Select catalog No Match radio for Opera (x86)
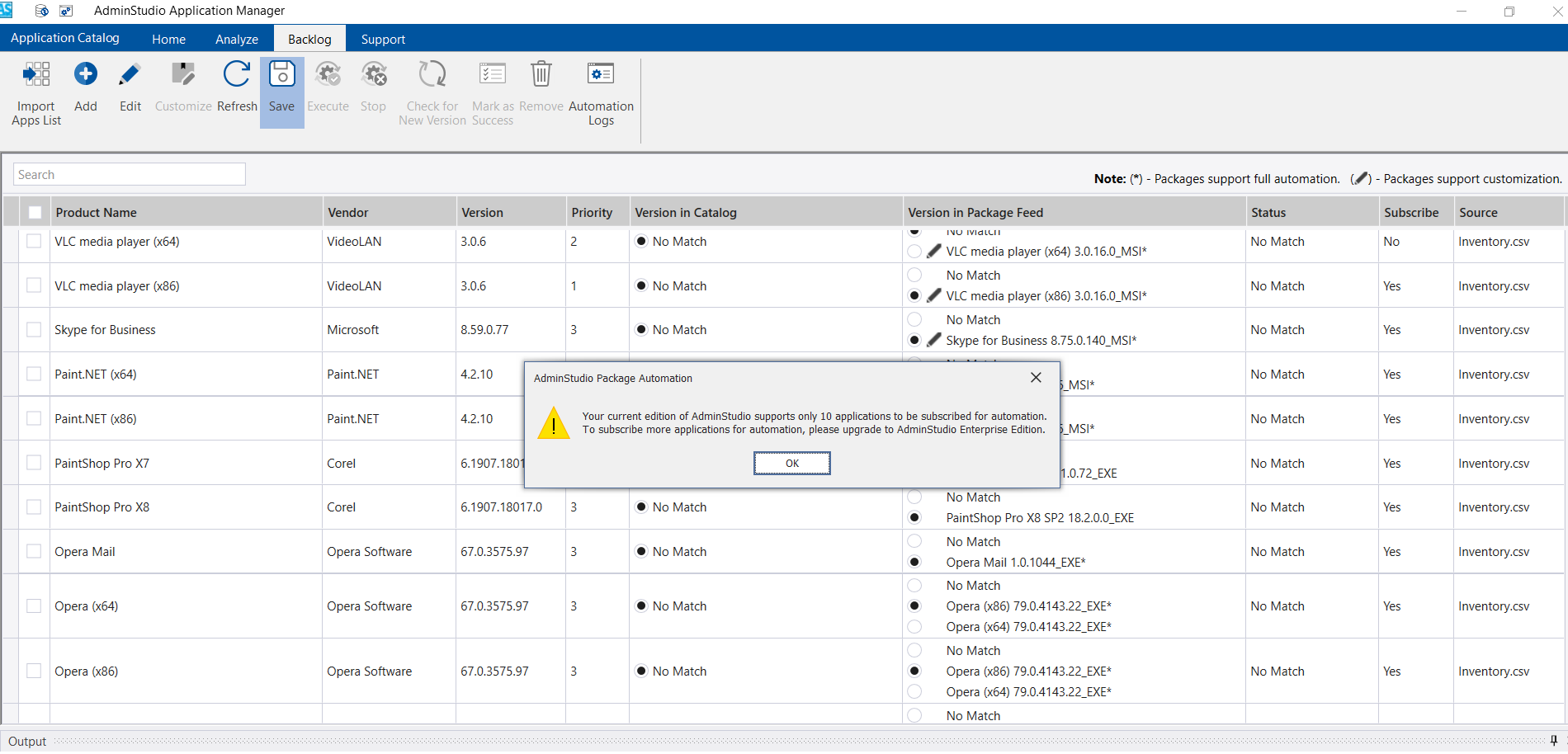The image size is (1568, 754). click(641, 672)
